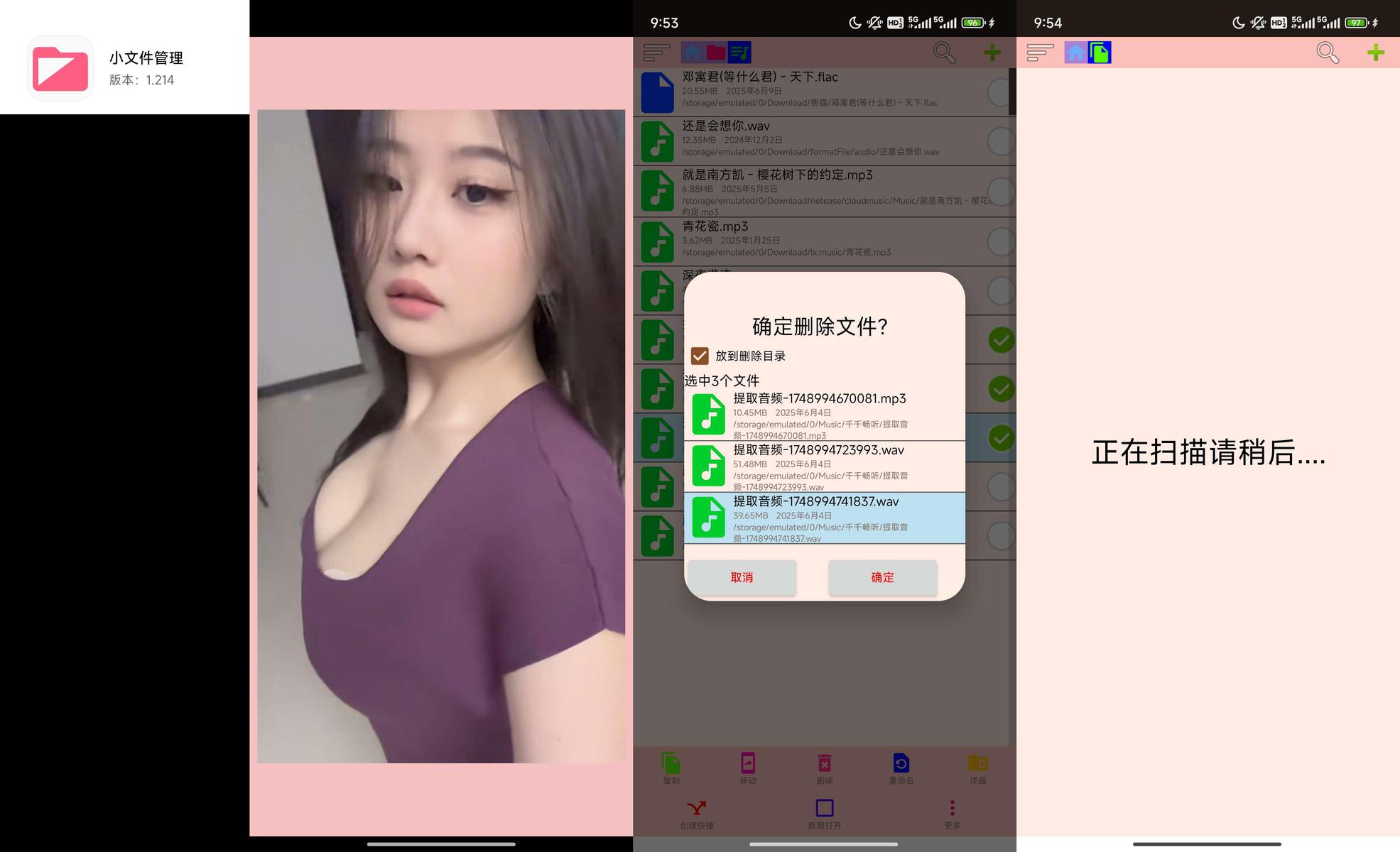
Task: Click the green plus in the scanning screen
Action: (1375, 53)
